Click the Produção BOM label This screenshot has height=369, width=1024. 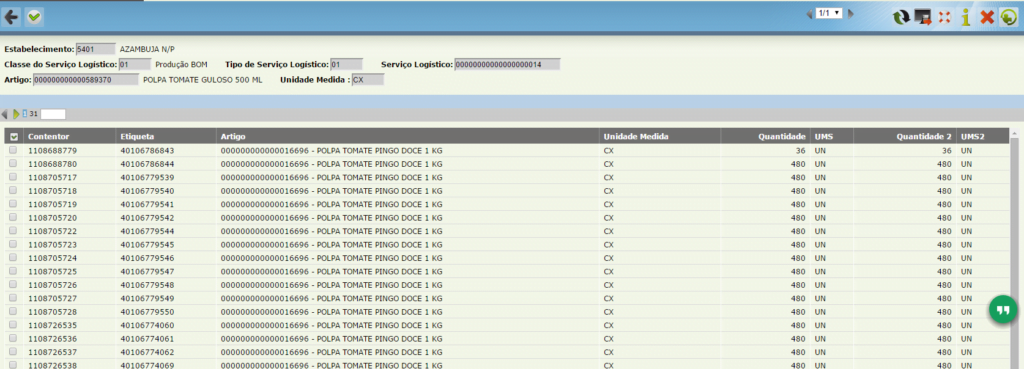tap(181, 64)
